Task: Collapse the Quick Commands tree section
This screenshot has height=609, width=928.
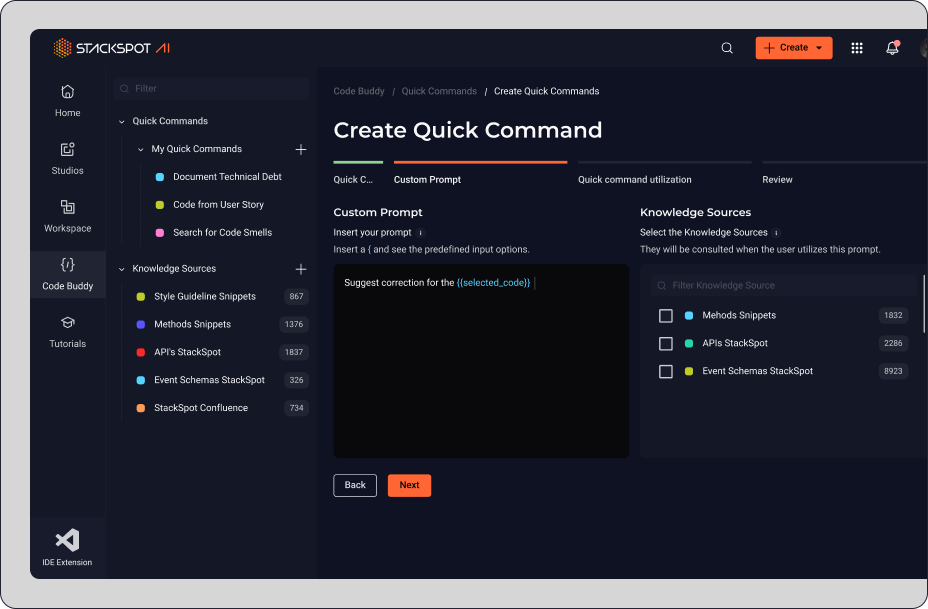Action: pyautogui.click(x=121, y=121)
